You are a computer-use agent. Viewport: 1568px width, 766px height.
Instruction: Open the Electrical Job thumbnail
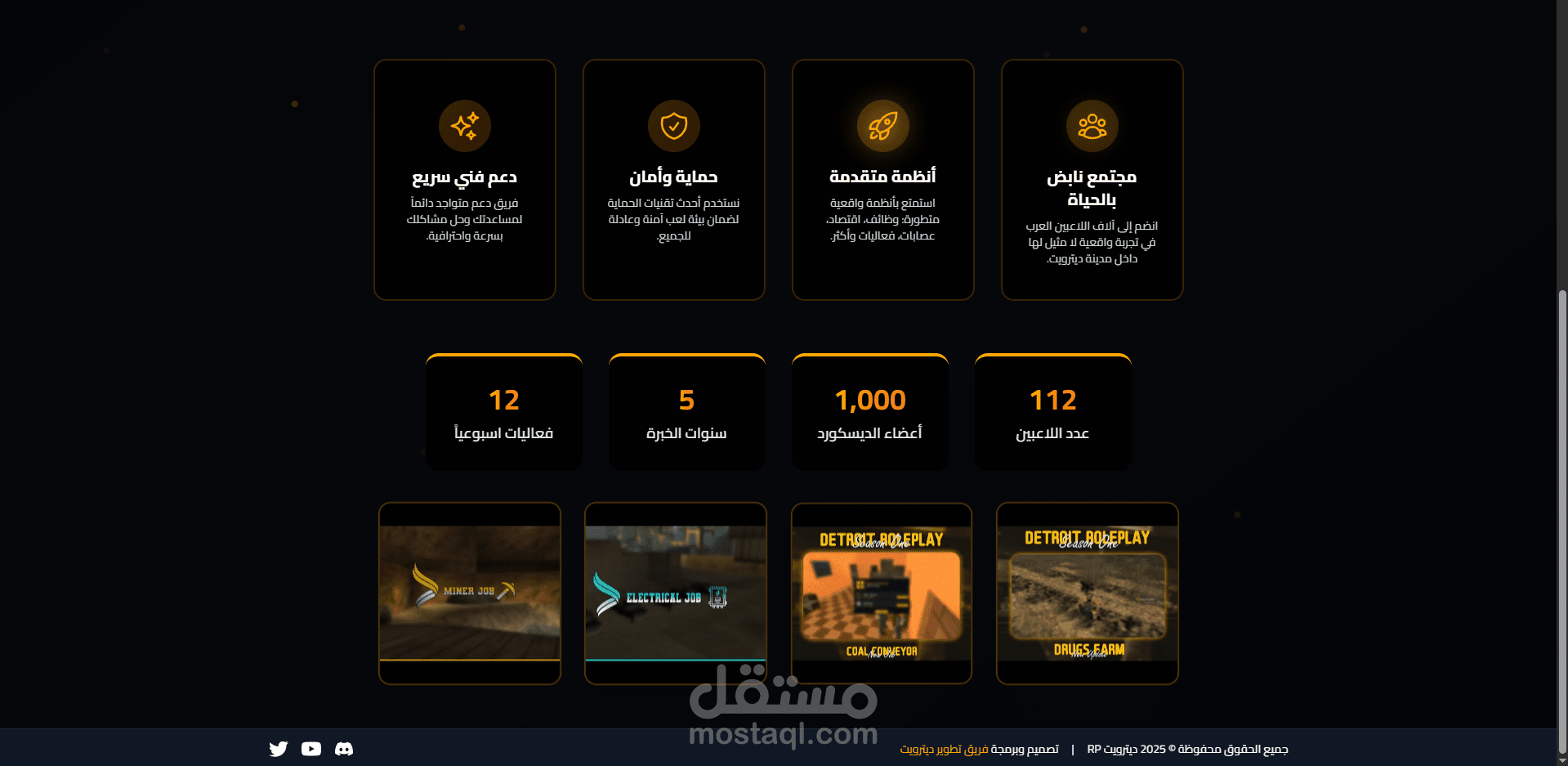tap(676, 594)
